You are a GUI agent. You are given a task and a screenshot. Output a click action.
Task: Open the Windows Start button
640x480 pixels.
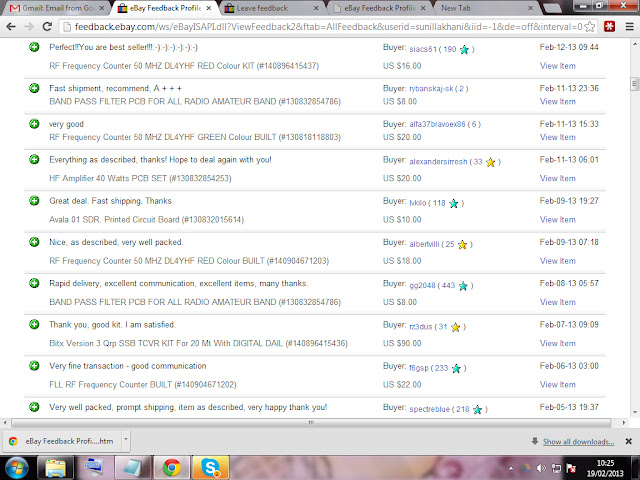click(16, 468)
